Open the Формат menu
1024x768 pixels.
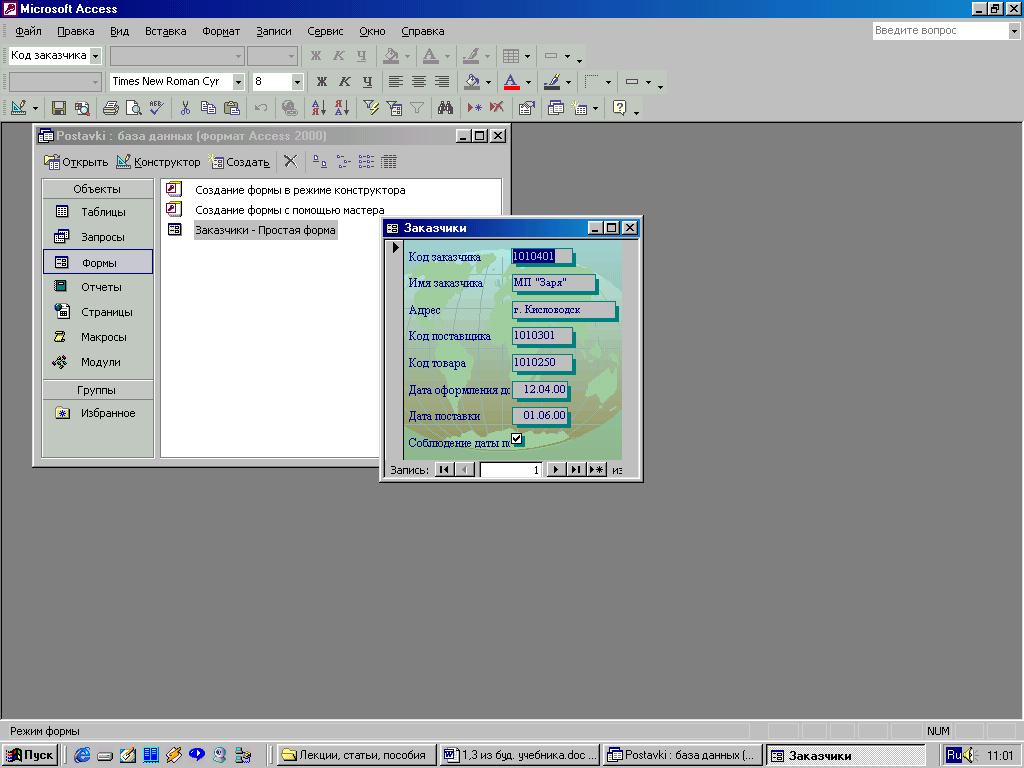(x=221, y=31)
